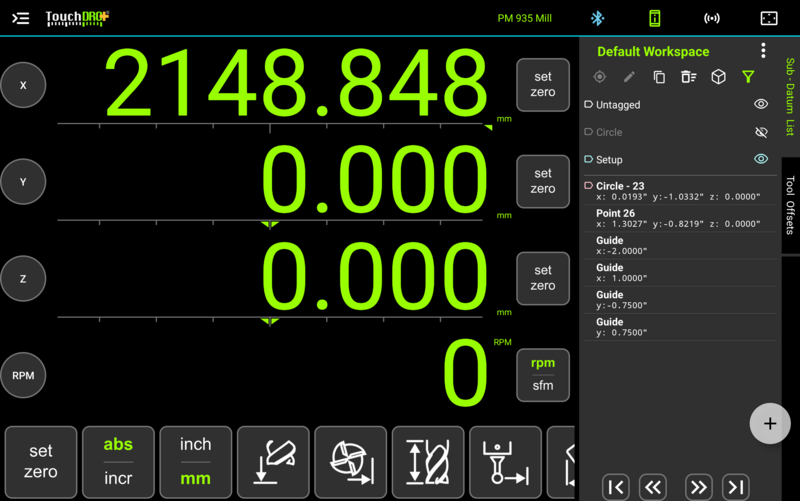Select the Untagged tag row

[680, 105]
